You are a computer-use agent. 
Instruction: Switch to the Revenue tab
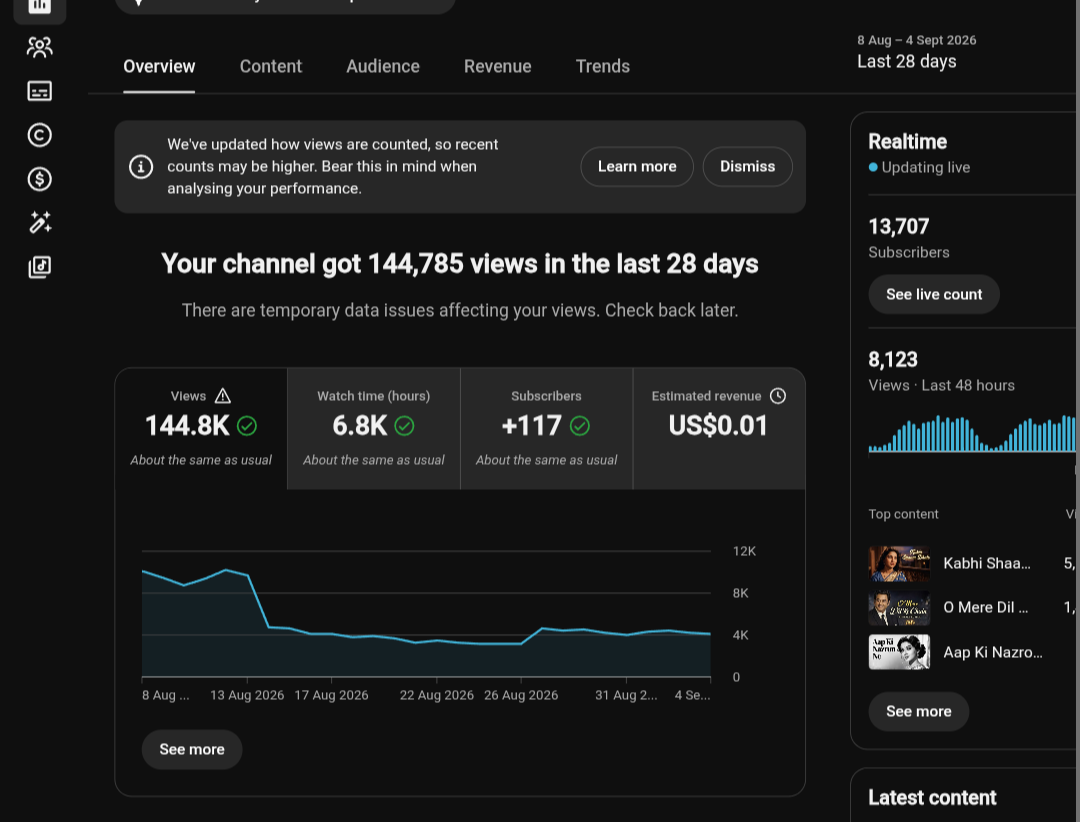tap(497, 66)
